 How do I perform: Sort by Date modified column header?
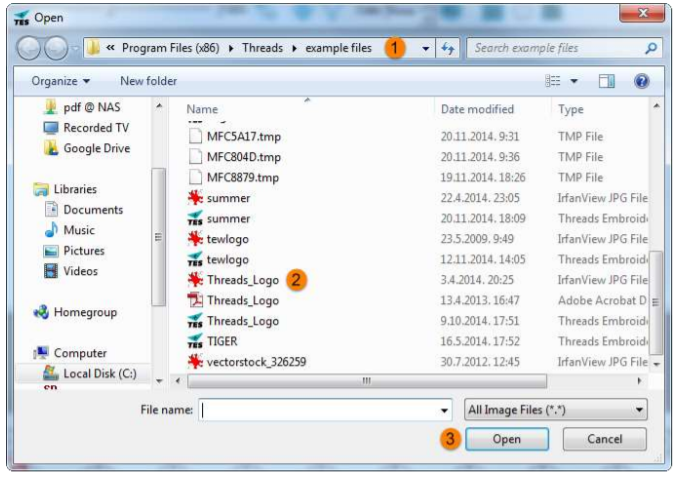477,109
